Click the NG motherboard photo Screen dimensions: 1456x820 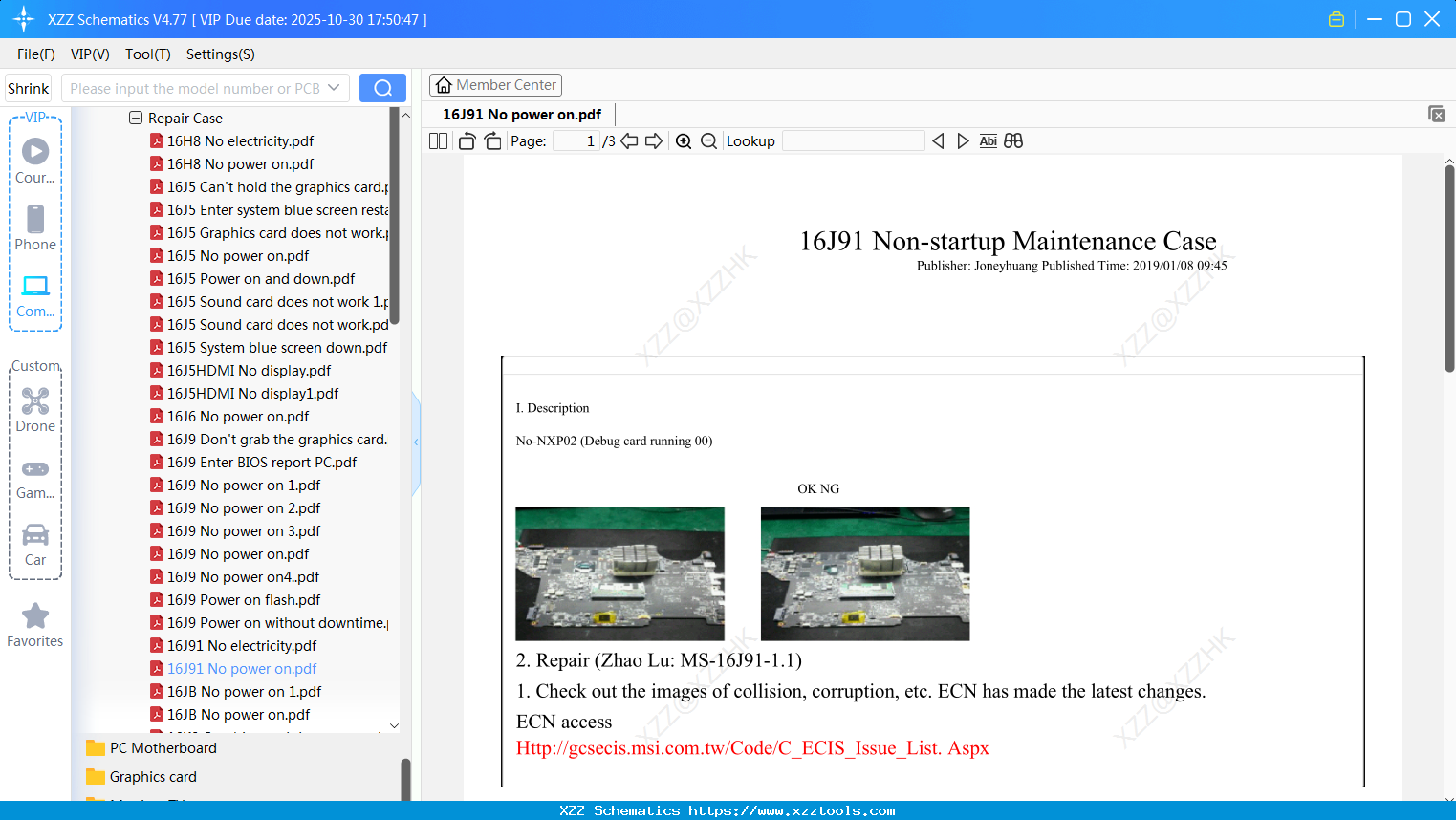pos(865,573)
